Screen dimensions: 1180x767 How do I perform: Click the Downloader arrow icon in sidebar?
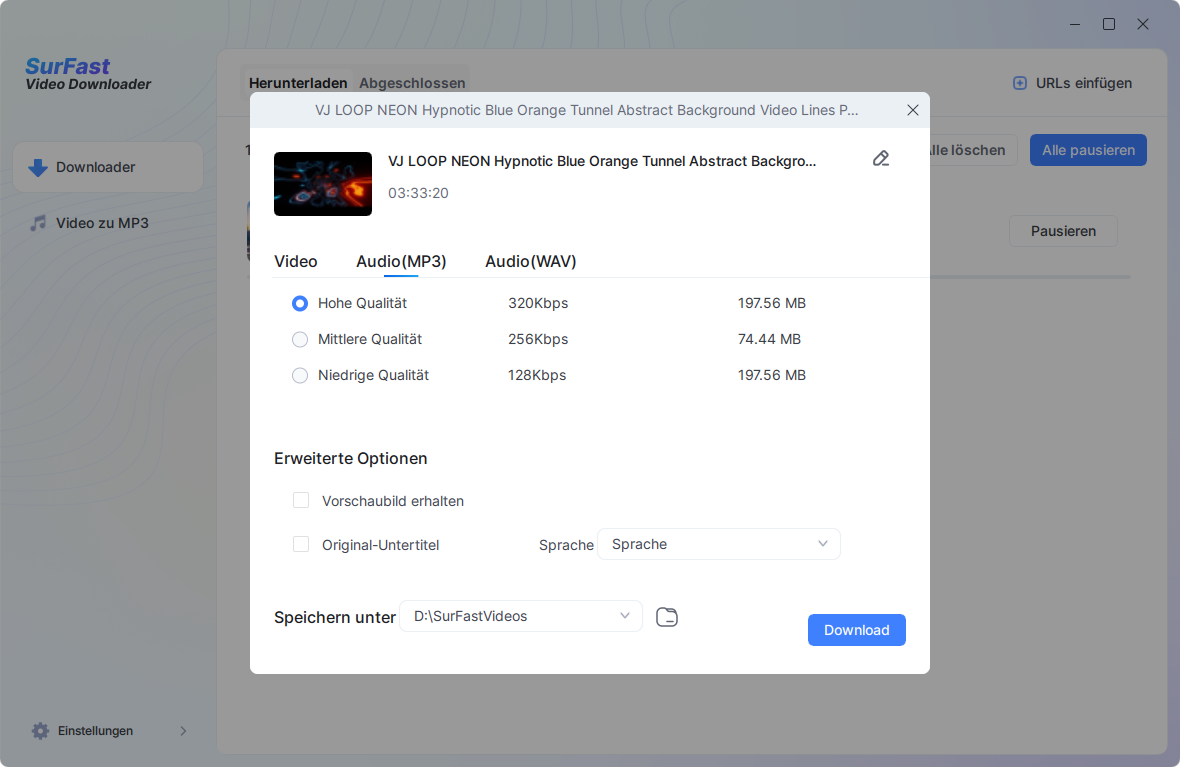click(x=38, y=168)
